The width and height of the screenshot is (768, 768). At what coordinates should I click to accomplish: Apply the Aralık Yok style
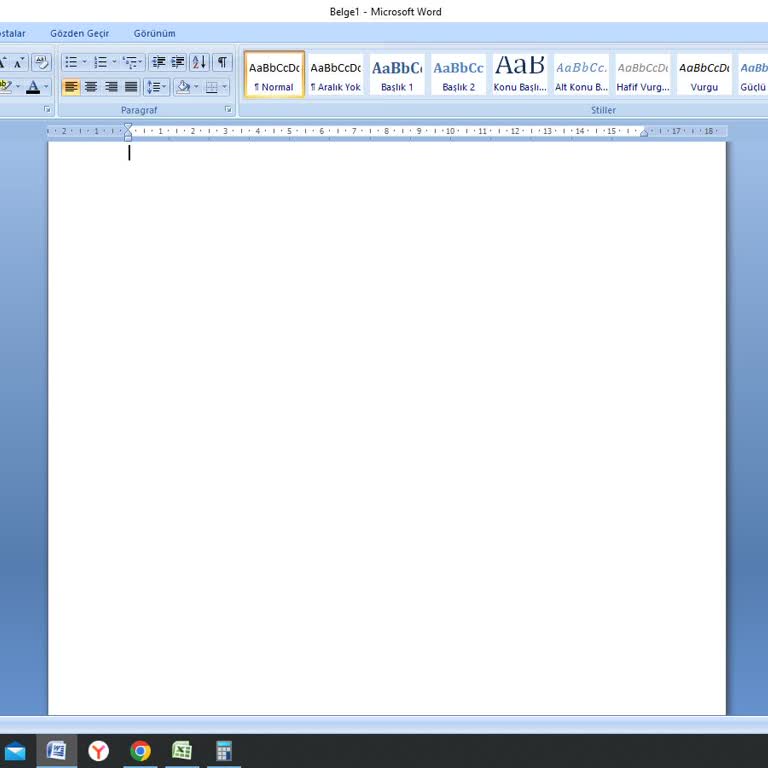coord(335,74)
